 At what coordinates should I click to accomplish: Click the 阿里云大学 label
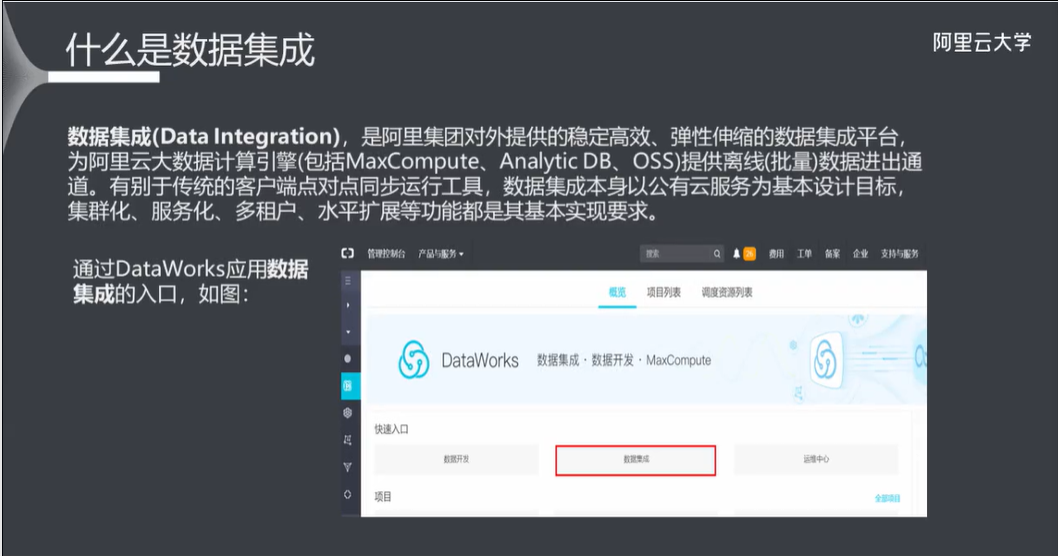click(982, 43)
